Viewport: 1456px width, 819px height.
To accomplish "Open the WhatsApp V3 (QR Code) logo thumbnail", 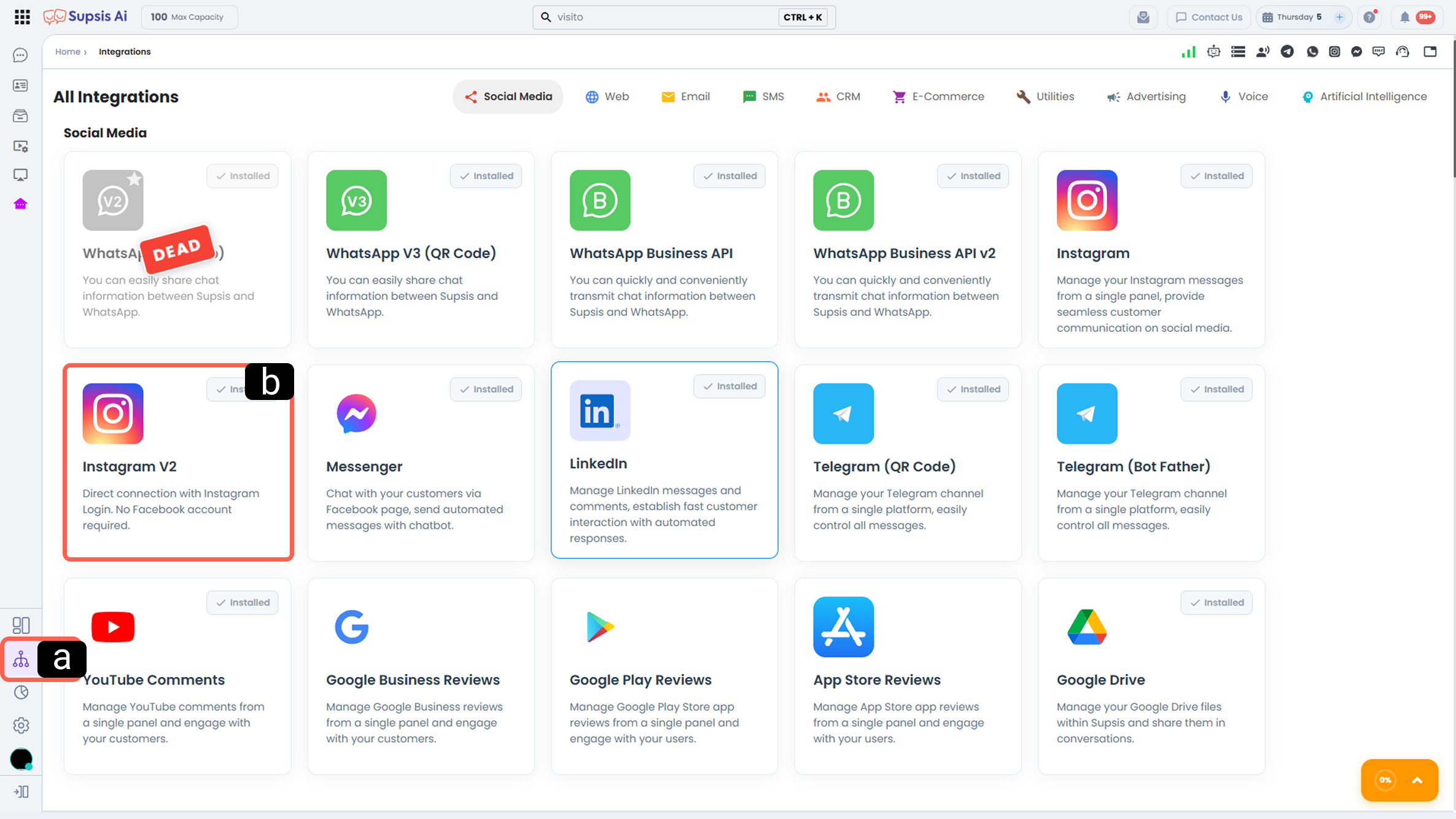I will coord(356,200).
